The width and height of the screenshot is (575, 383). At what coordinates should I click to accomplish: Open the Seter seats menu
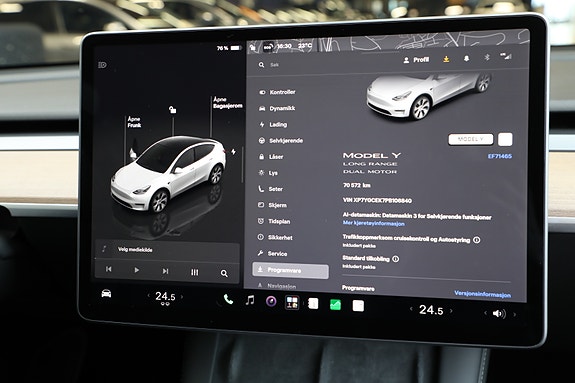[x=271, y=189]
